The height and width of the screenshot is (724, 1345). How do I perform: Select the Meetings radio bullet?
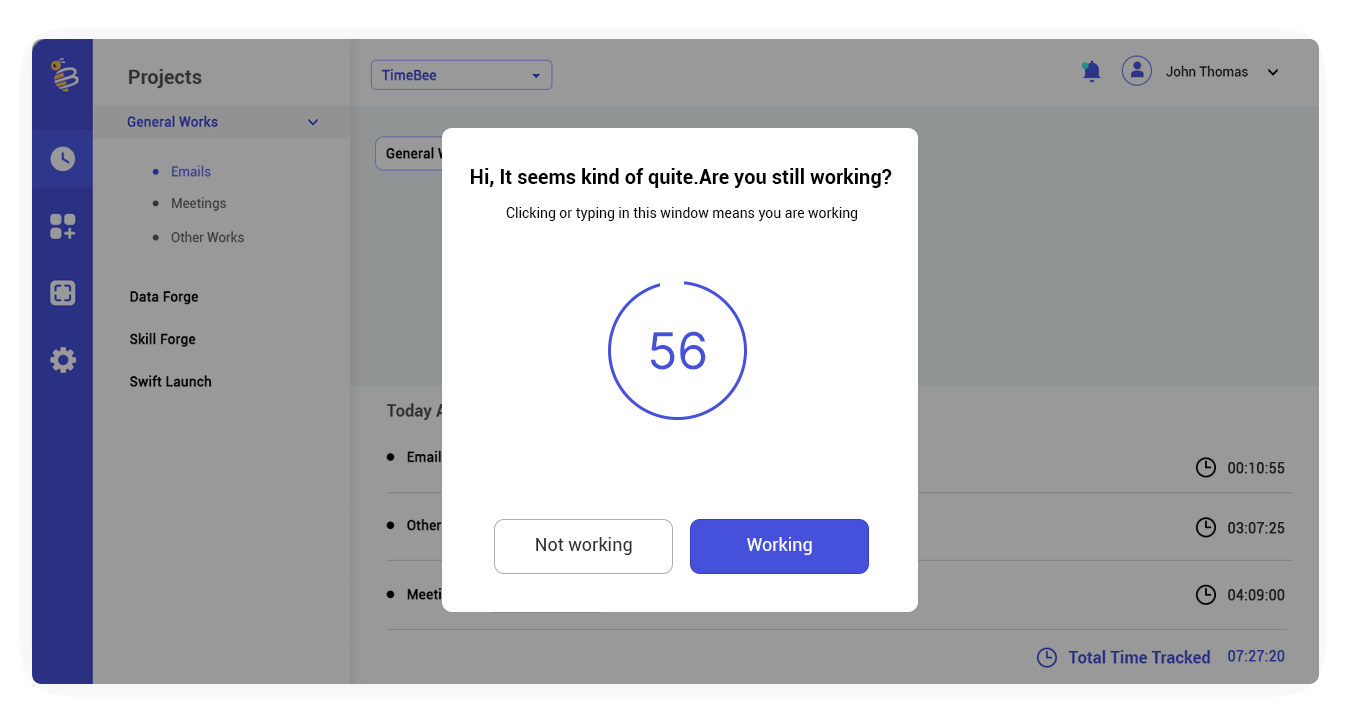pos(157,203)
